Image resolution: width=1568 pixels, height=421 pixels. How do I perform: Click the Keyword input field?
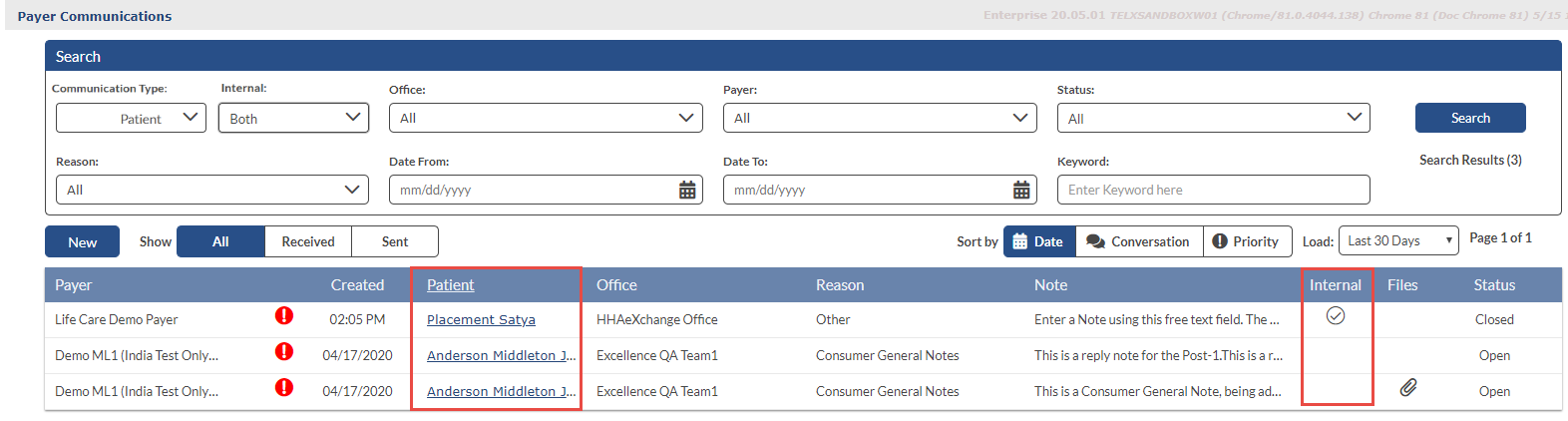[x=1213, y=190]
